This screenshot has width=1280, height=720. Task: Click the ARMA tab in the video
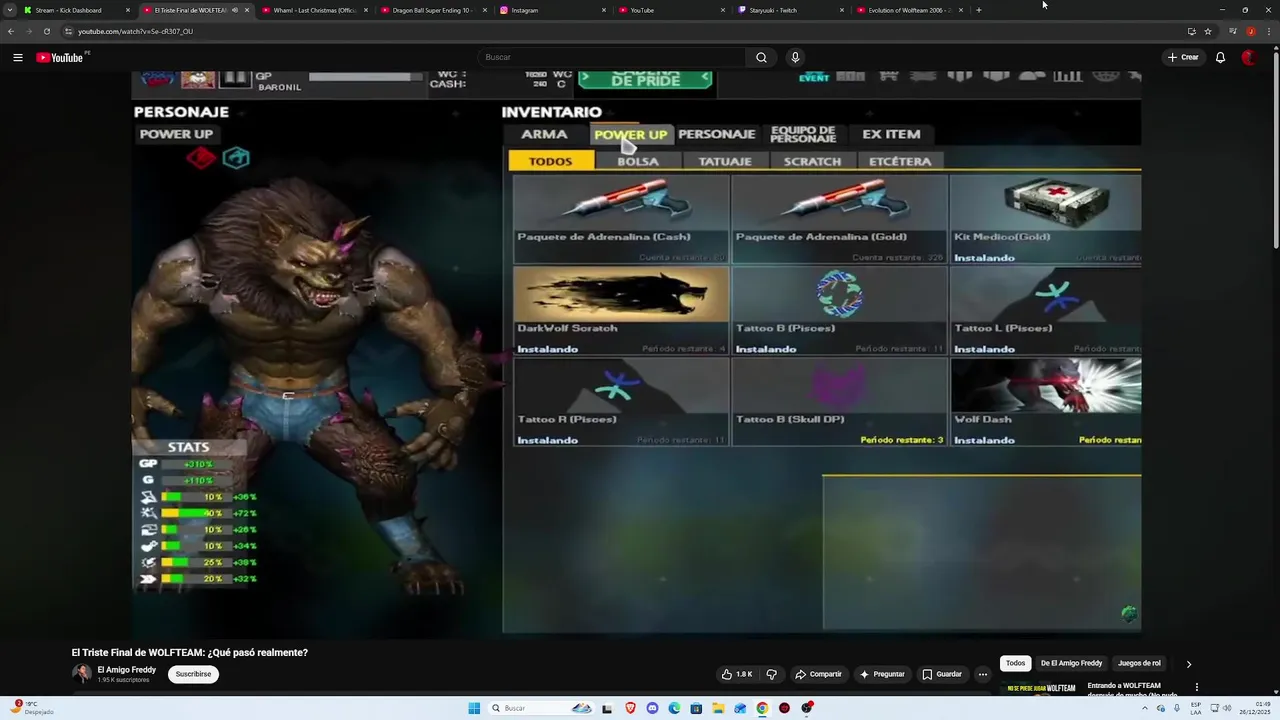tap(544, 134)
